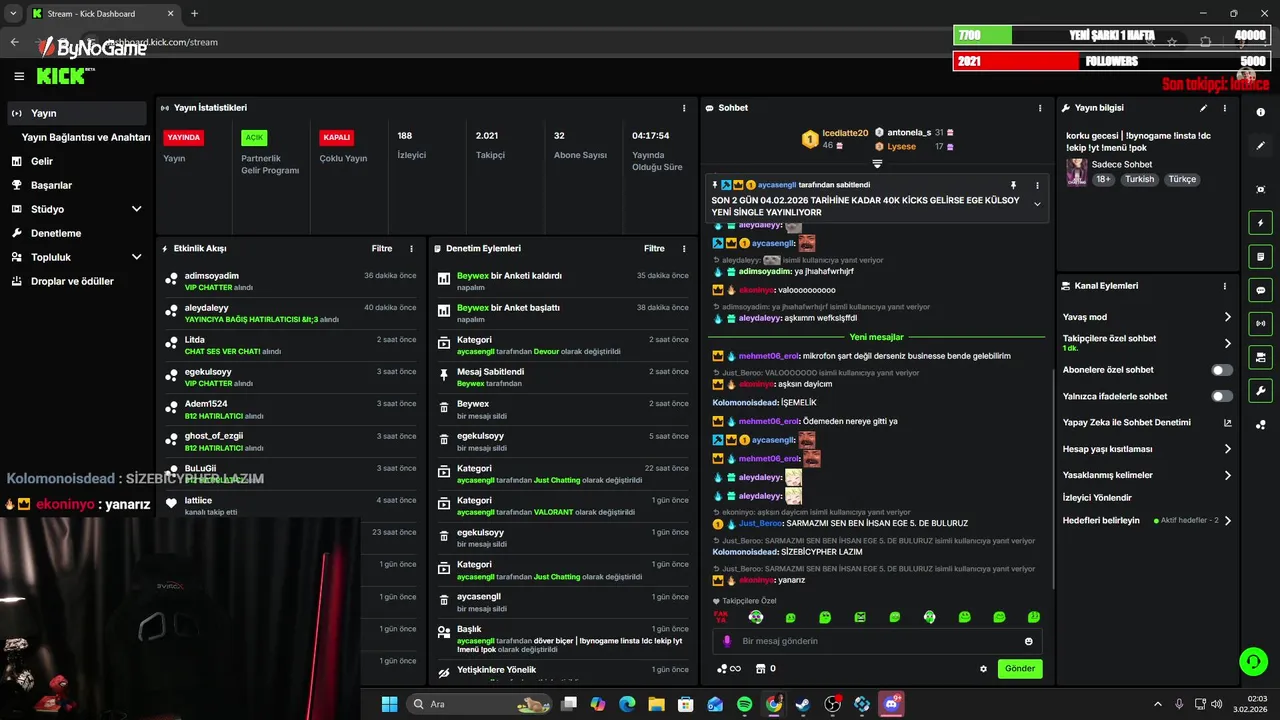Toggle the lightning bolt panel in right toolbar
1280x720 pixels.
(1260, 223)
